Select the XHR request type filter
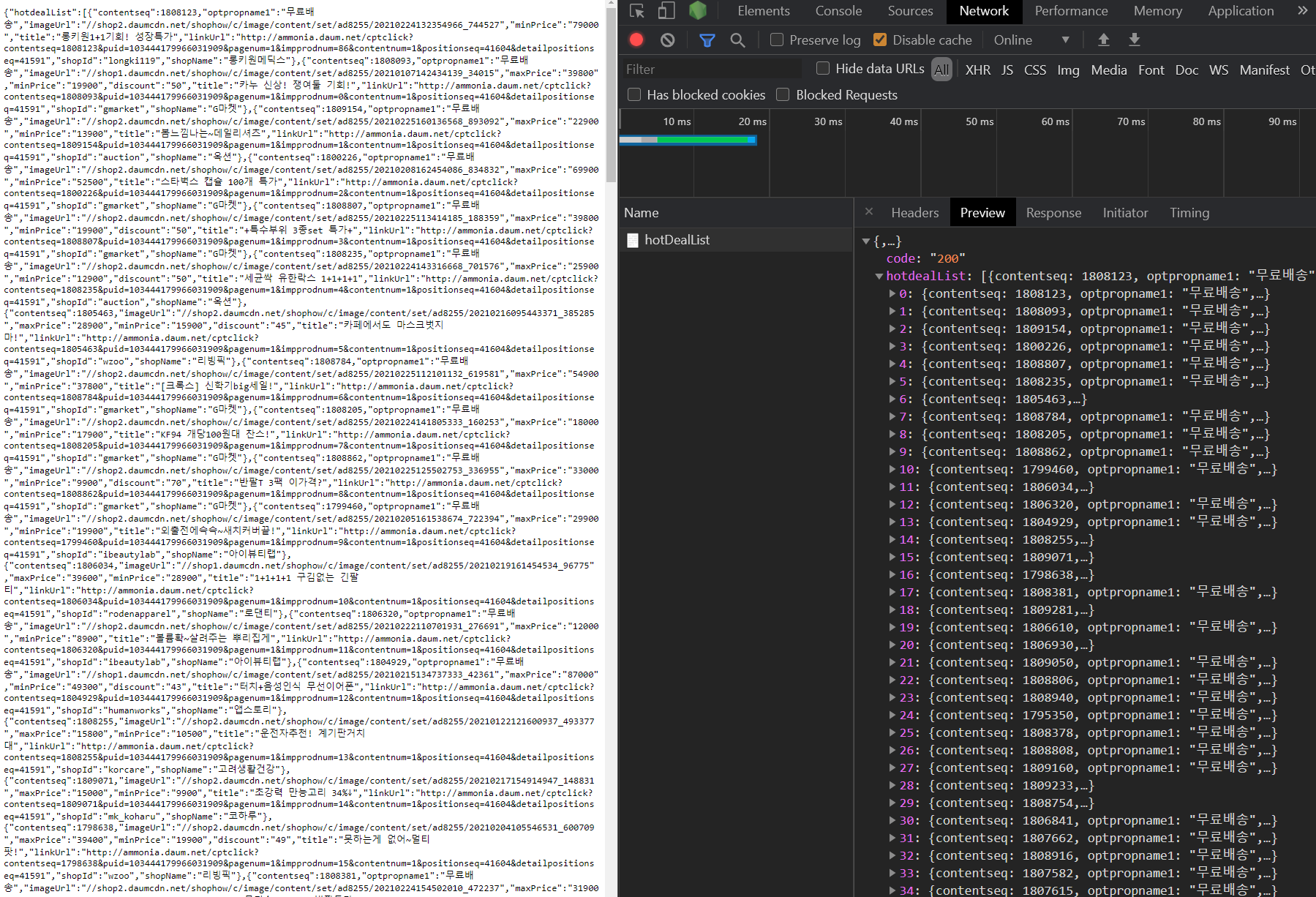 click(977, 70)
